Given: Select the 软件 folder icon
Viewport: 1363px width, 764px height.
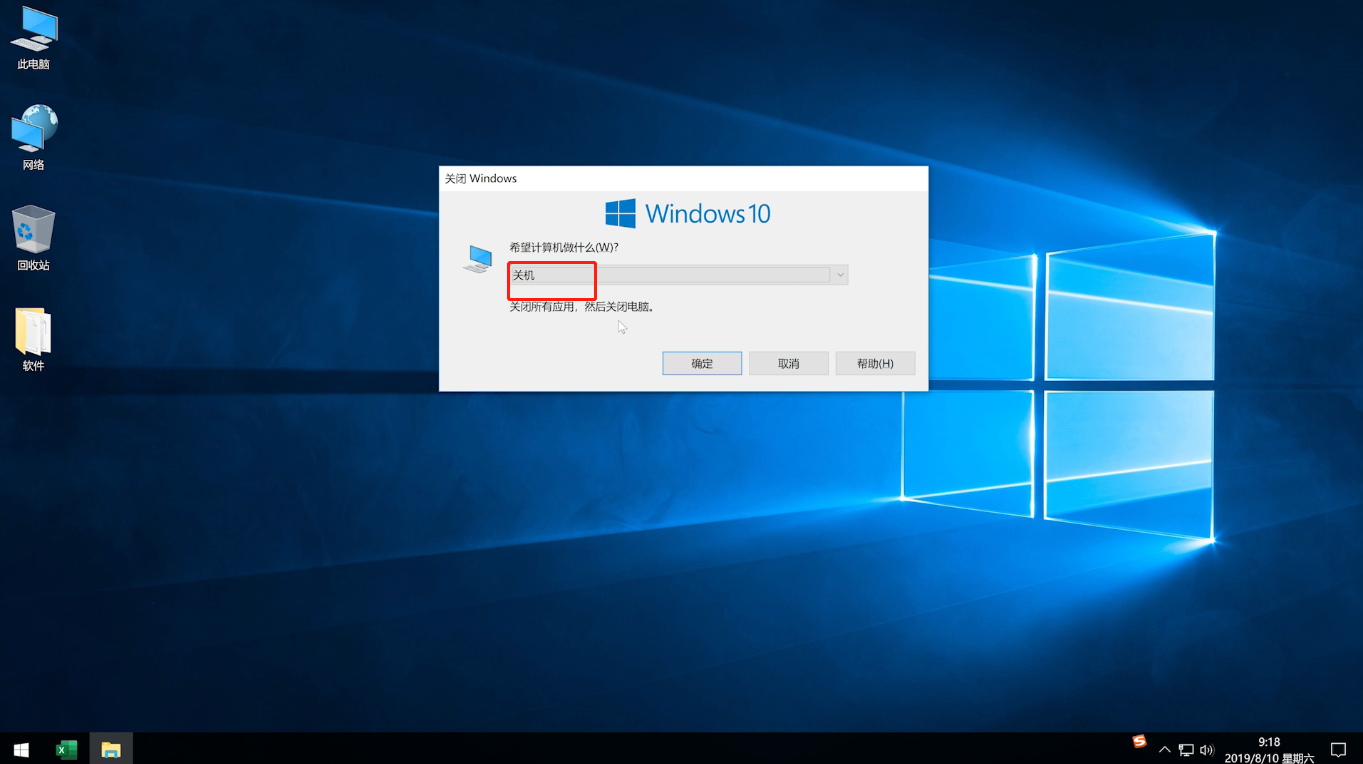Looking at the screenshot, I should [x=33, y=340].
